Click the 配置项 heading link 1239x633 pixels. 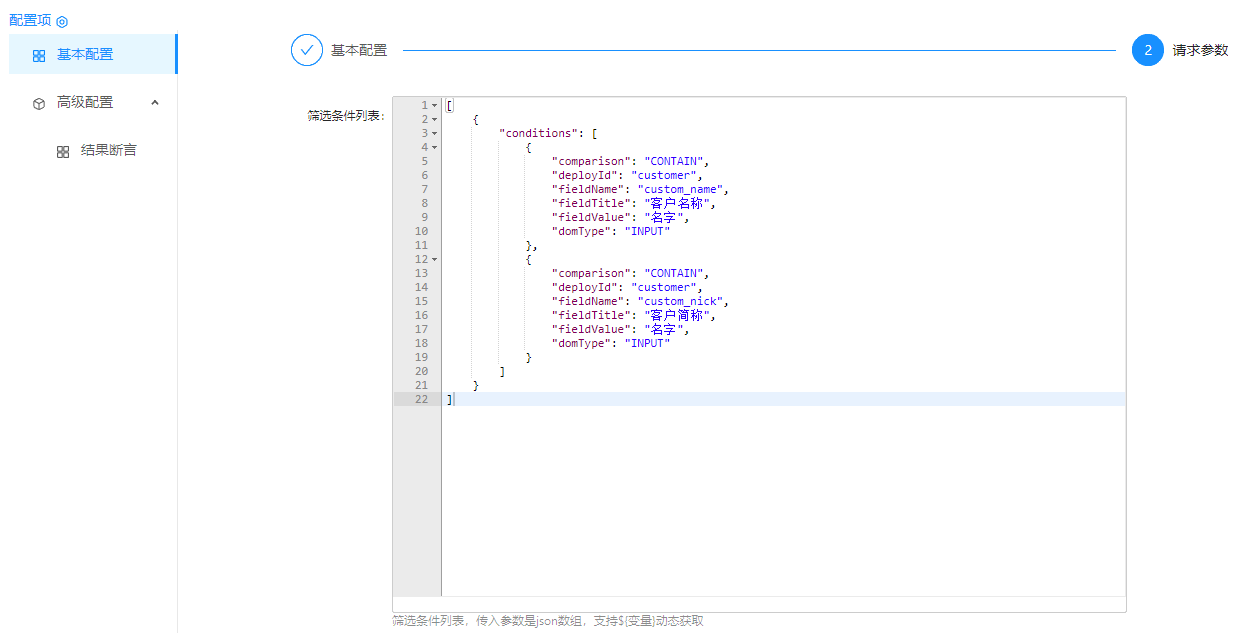coord(30,20)
